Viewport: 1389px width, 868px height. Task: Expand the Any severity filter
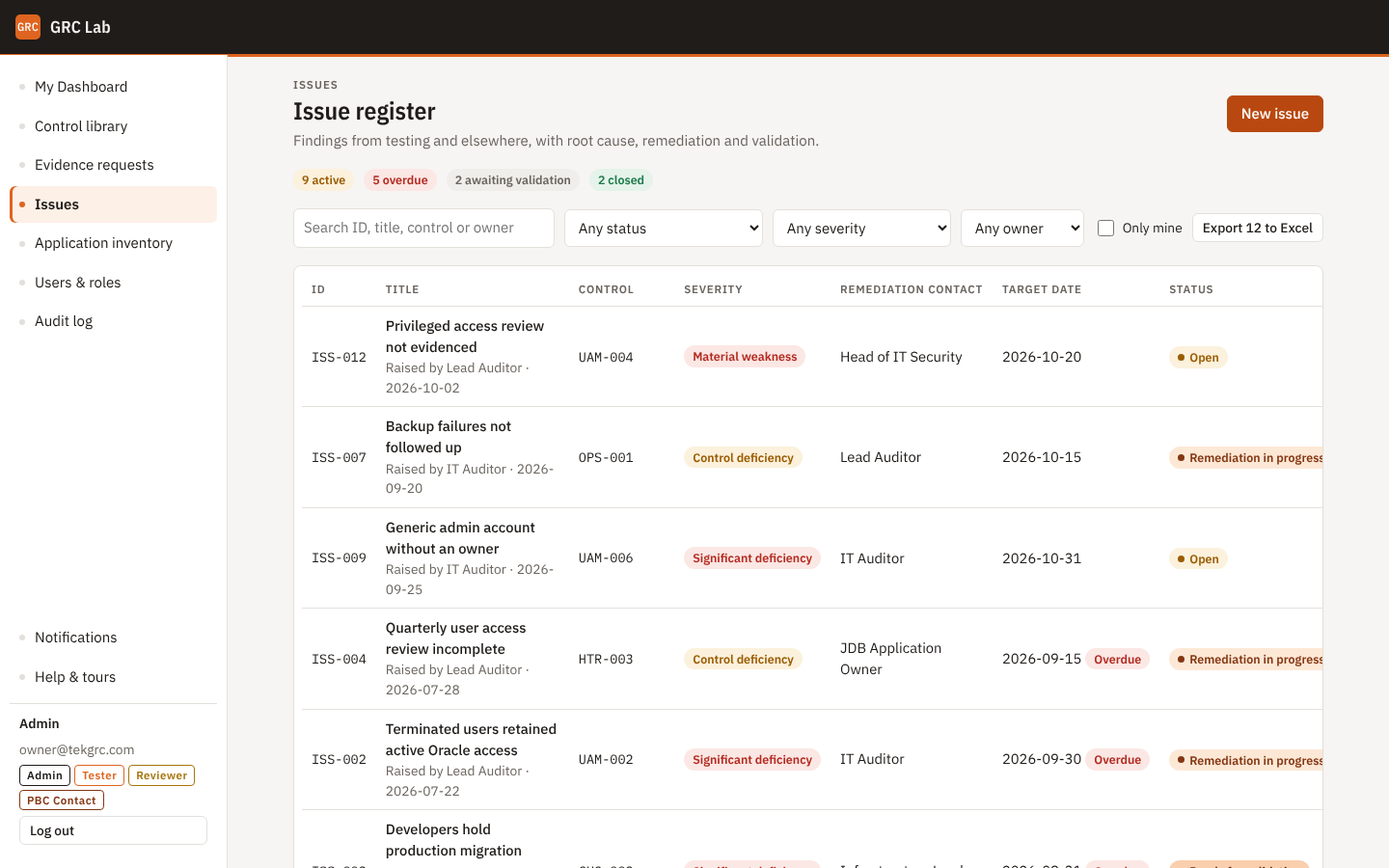click(861, 229)
